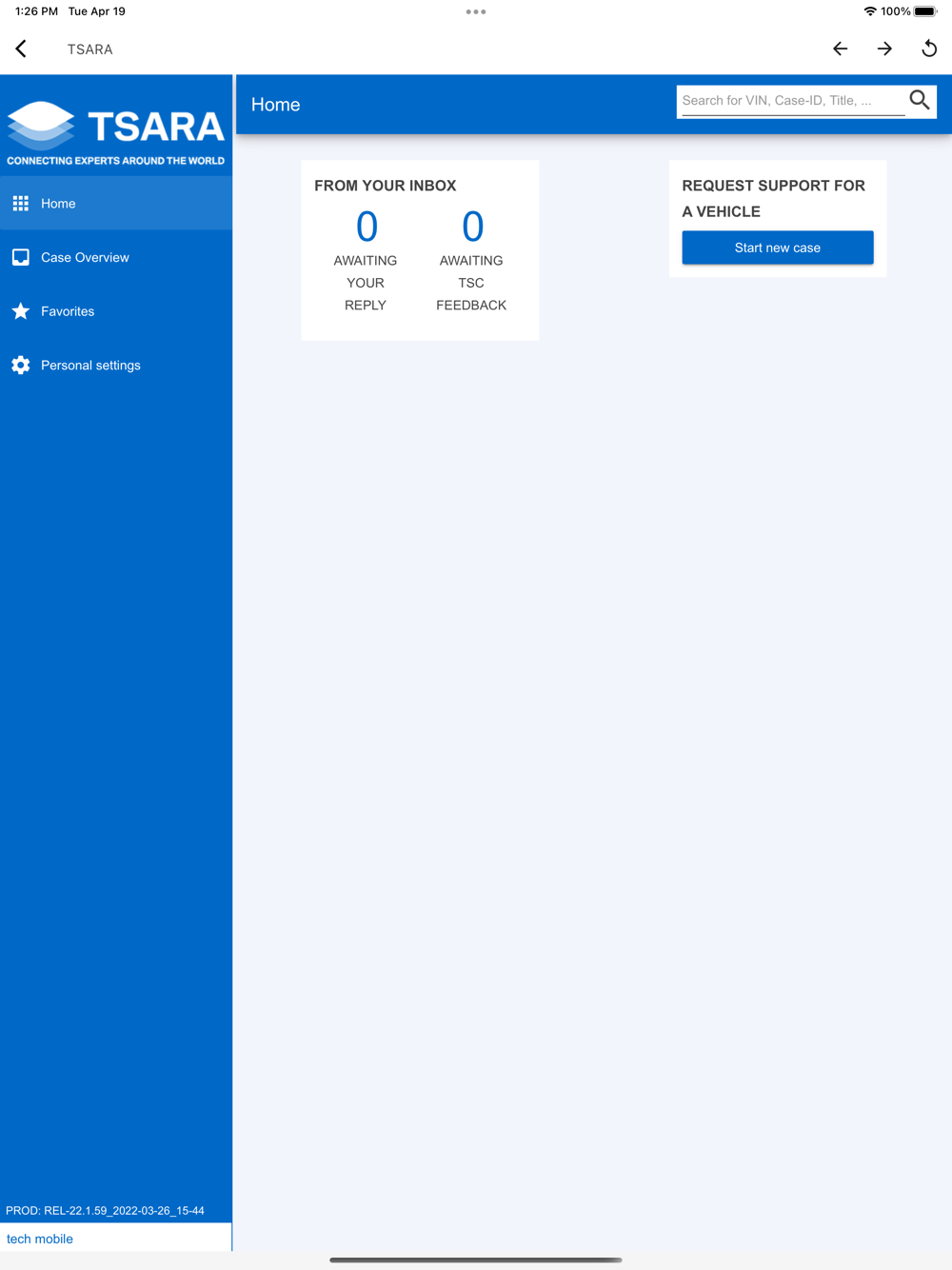
Task: Click the Favorites star icon
Action: pos(21,311)
